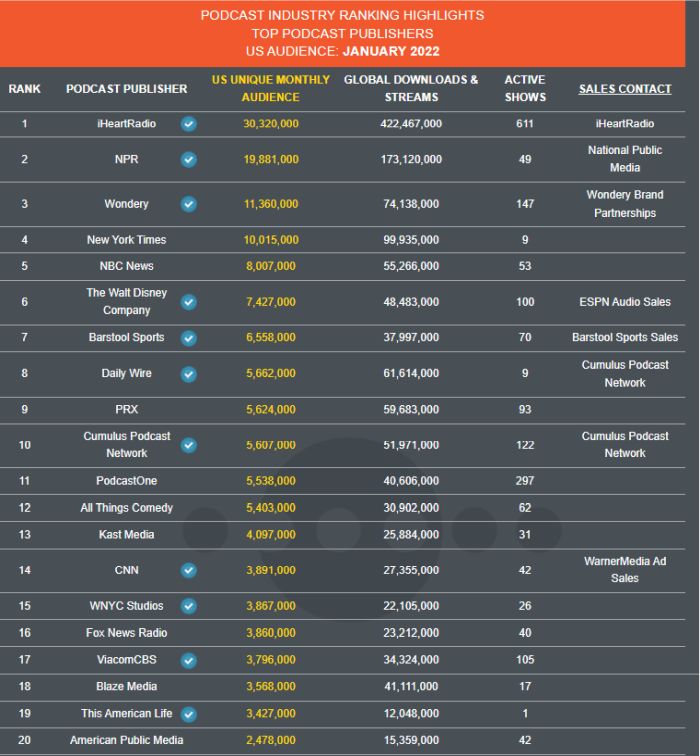Click the verified checkmark badge beside iHeartRadio
The height and width of the screenshot is (756, 700).
pyautogui.click(x=188, y=124)
